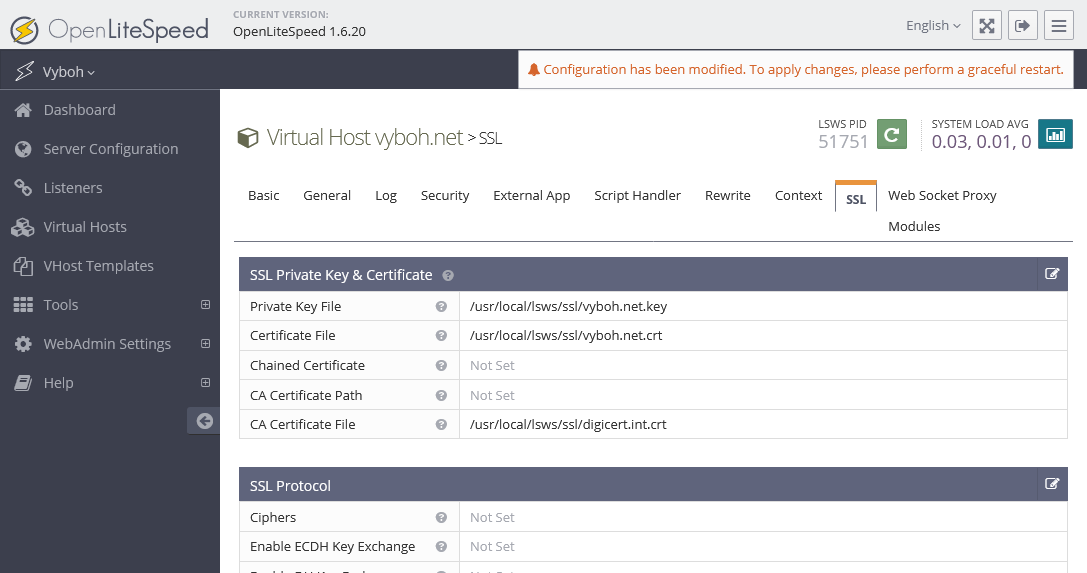Expand the Help submenu
Image resolution: width=1087 pixels, height=573 pixels.
click(x=205, y=382)
